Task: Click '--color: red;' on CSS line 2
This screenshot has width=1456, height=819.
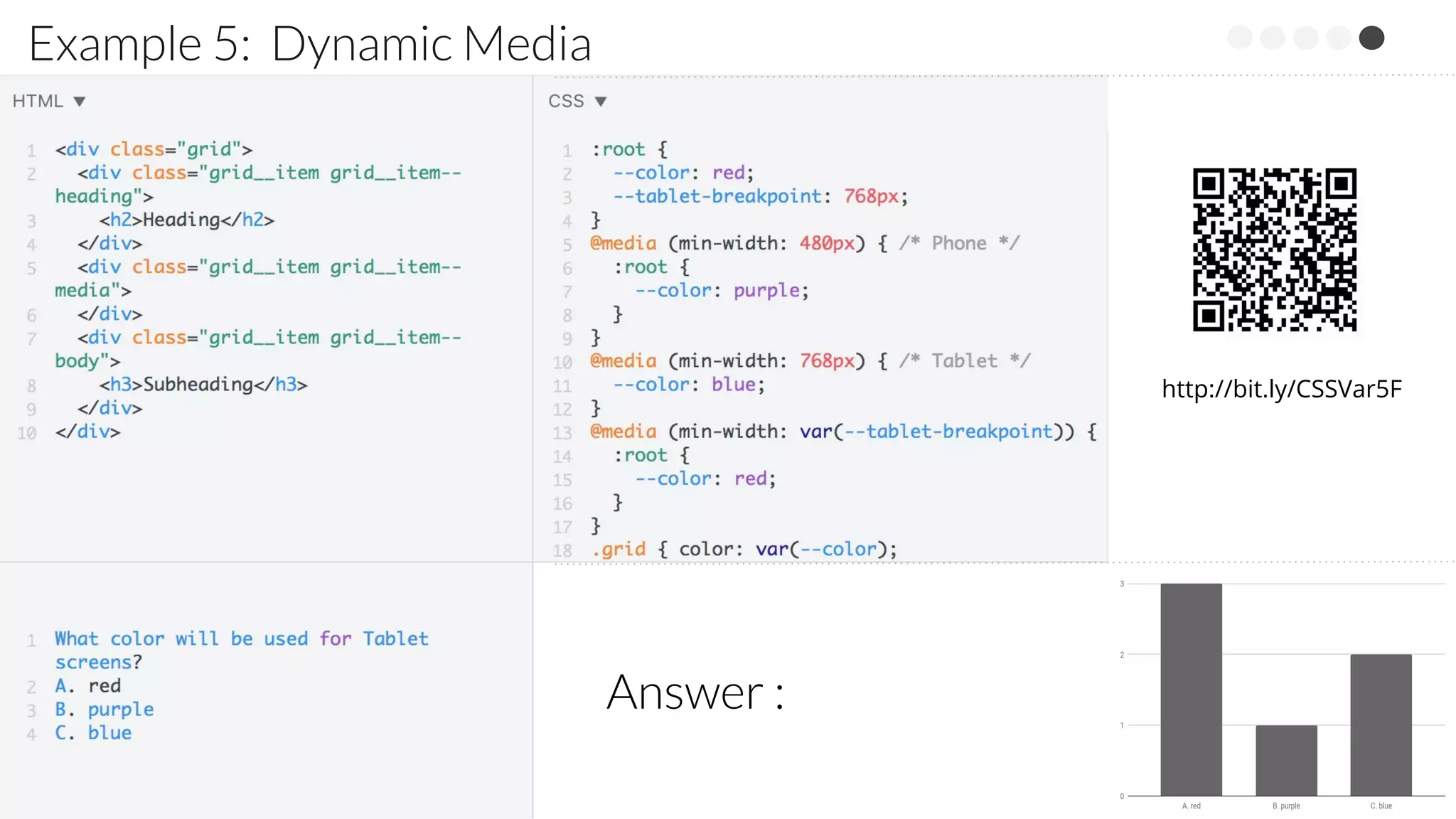Action: 684,173
